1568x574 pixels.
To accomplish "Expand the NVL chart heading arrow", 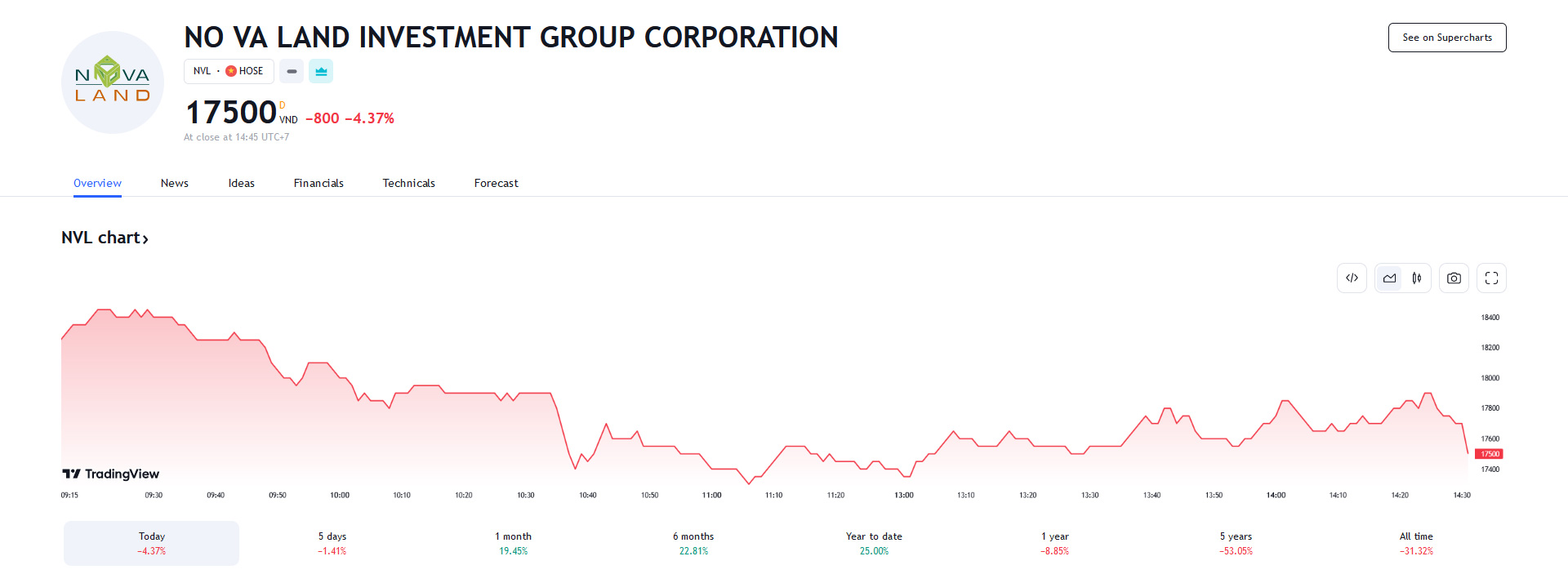I will [145, 239].
